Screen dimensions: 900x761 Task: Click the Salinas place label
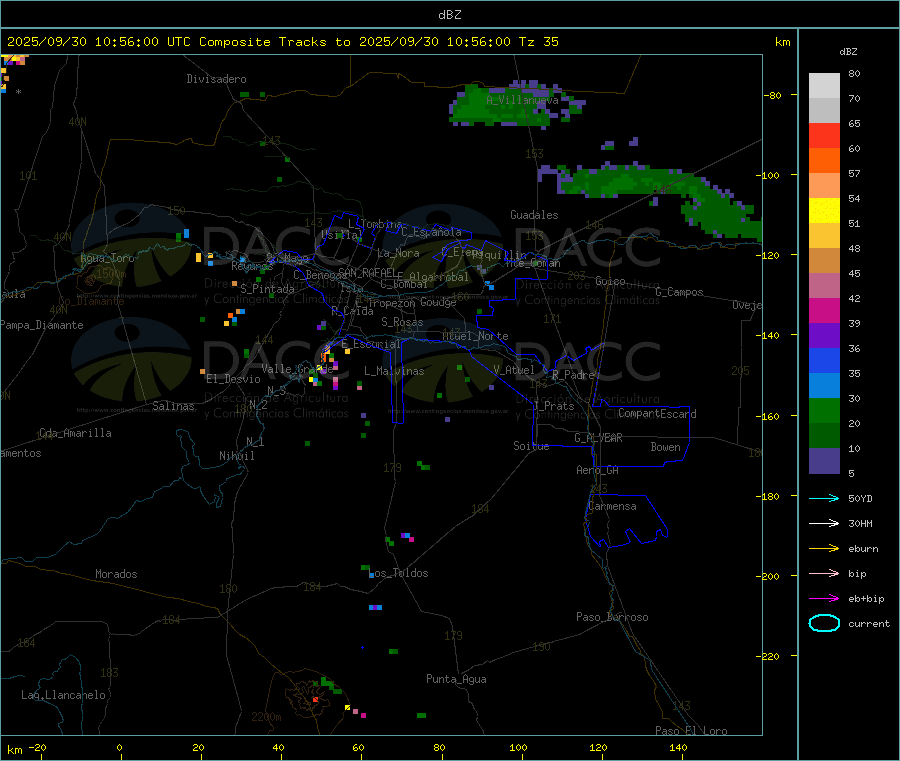point(173,406)
